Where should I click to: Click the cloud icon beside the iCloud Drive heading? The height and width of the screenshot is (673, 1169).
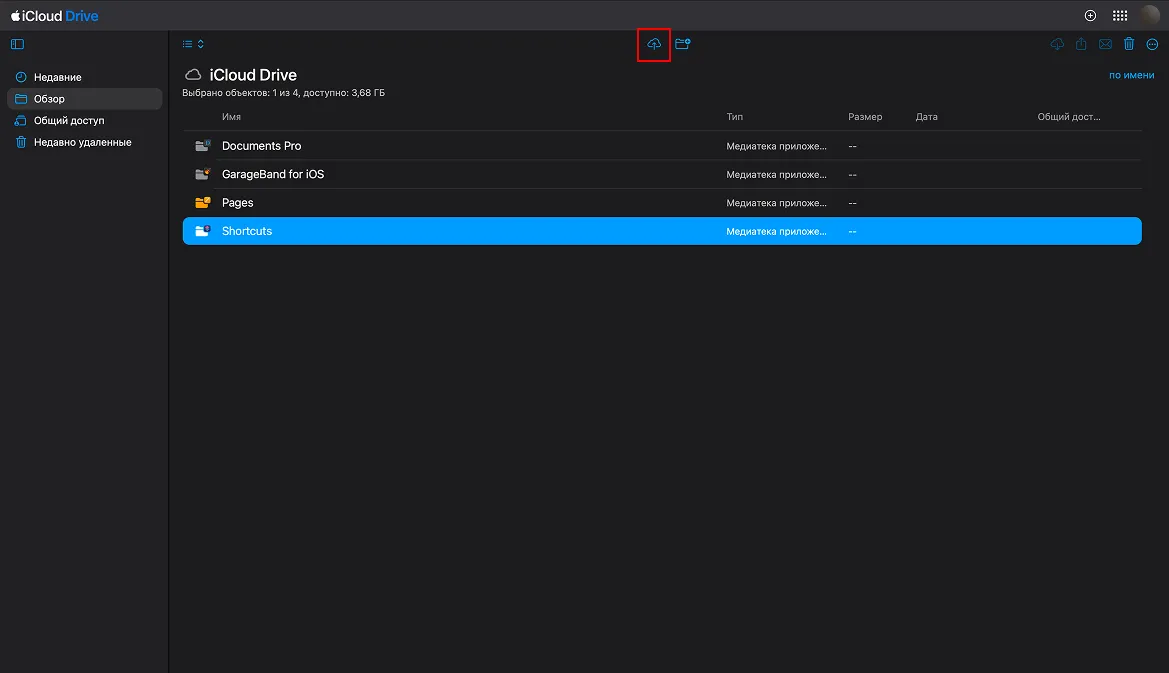193,75
